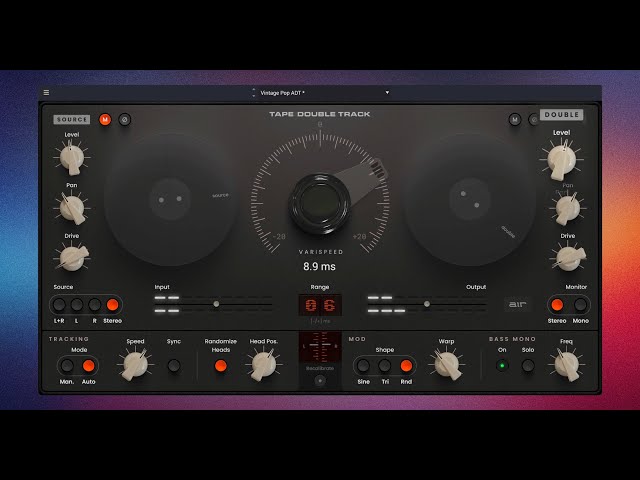The image size is (640, 480).
Task: Click the Tracking Speed knob
Action: pos(135,365)
